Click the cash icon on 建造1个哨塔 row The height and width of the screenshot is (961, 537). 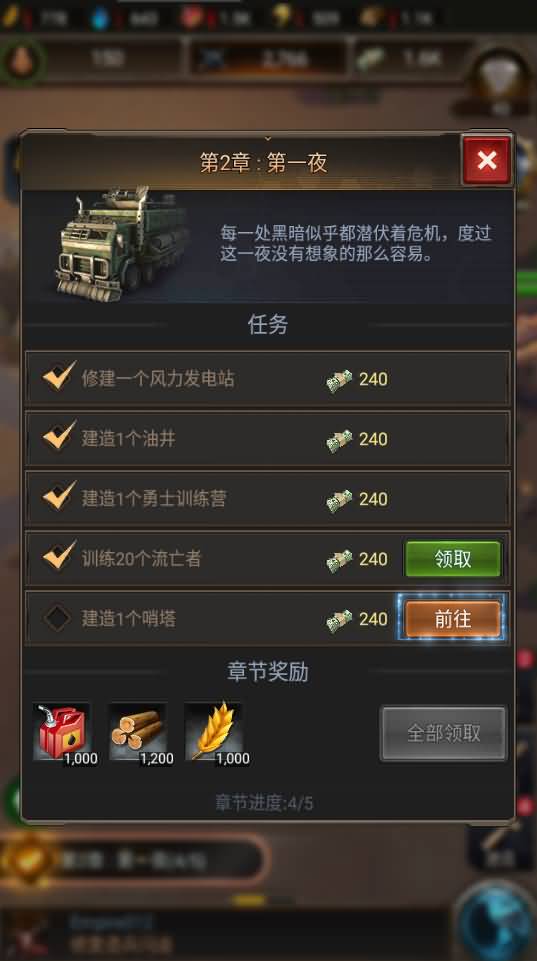pyautogui.click(x=339, y=619)
